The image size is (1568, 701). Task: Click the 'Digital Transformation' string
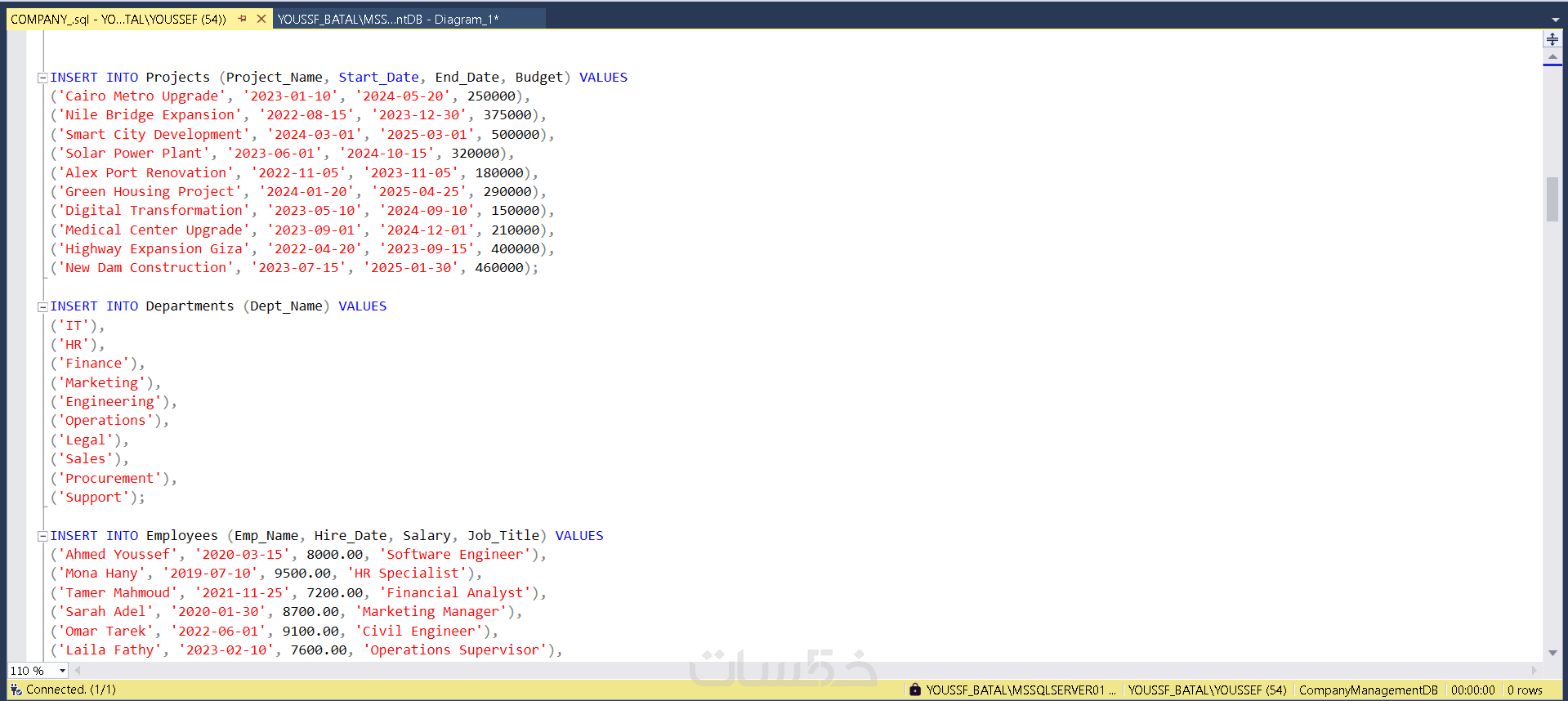coord(154,211)
